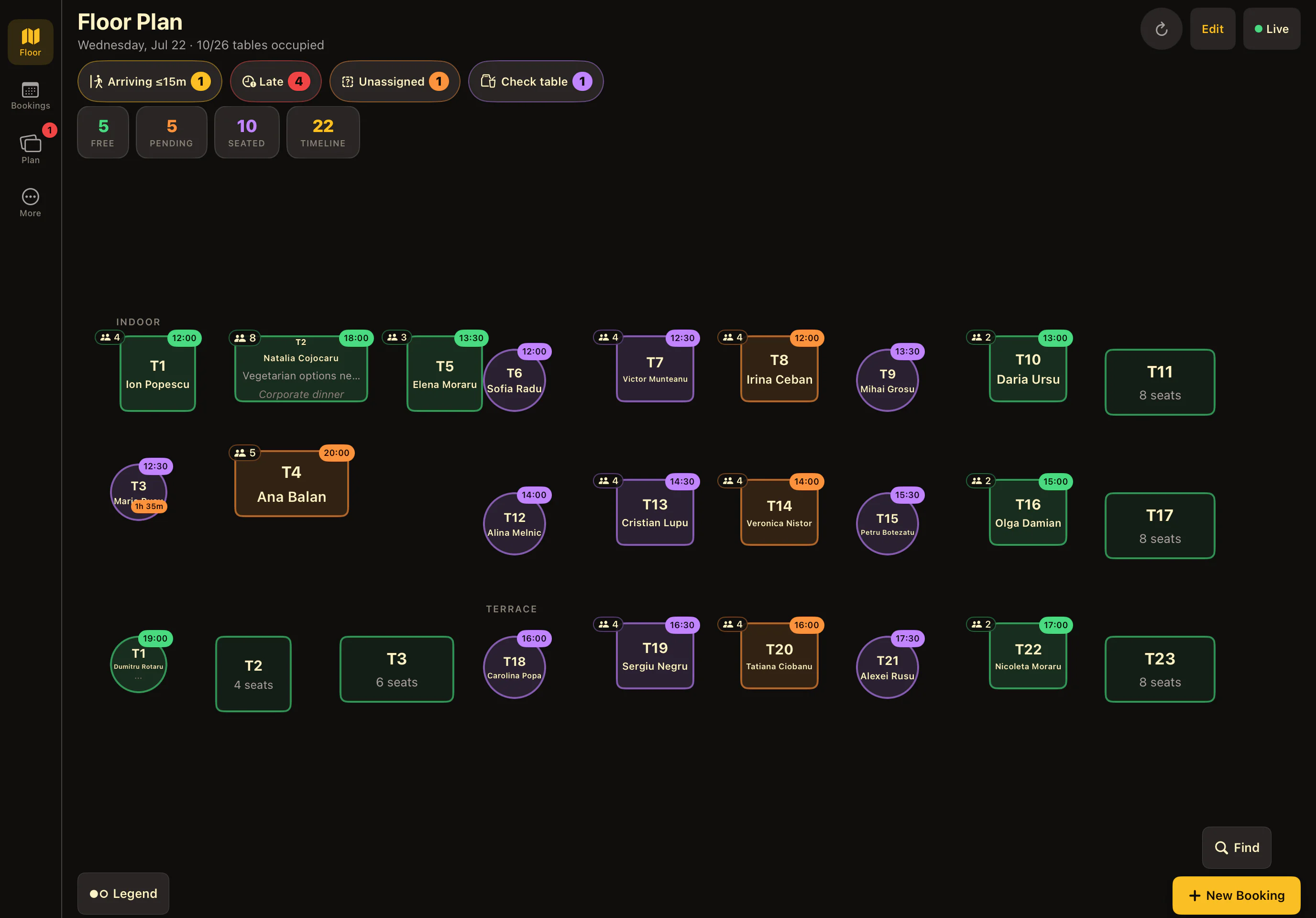Click the 5-guest party icon on T4
The height and width of the screenshot is (918, 1316).
[245, 453]
